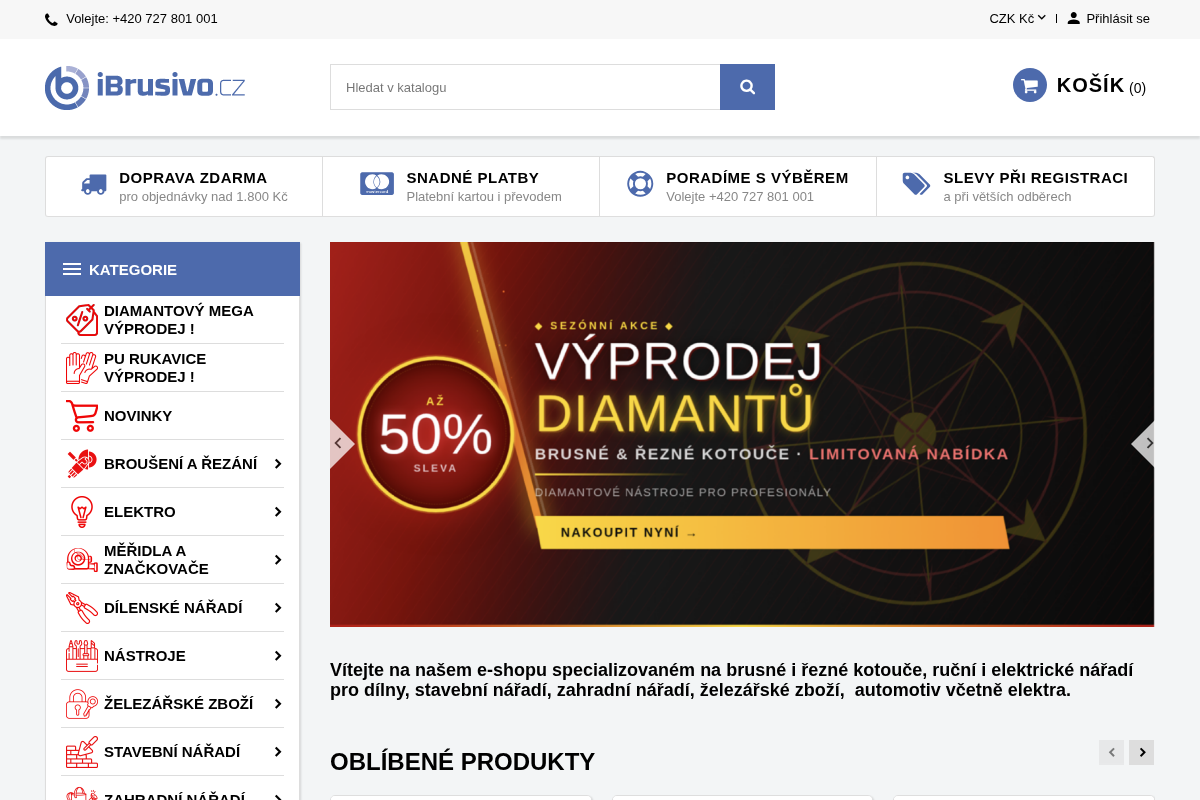Open the CZK Kč currency dropdown

(x=1017, y=18)
